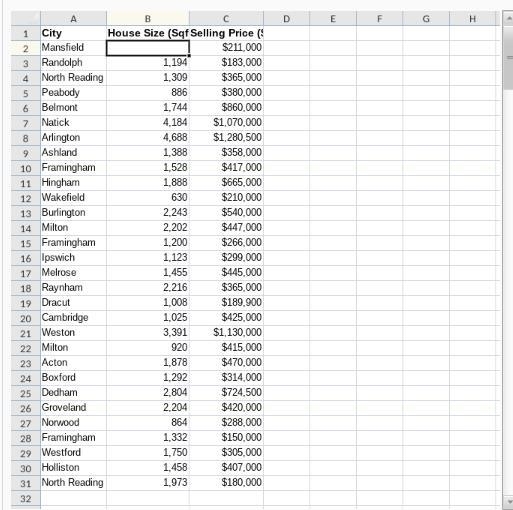Select column A header

pos(73,19)
